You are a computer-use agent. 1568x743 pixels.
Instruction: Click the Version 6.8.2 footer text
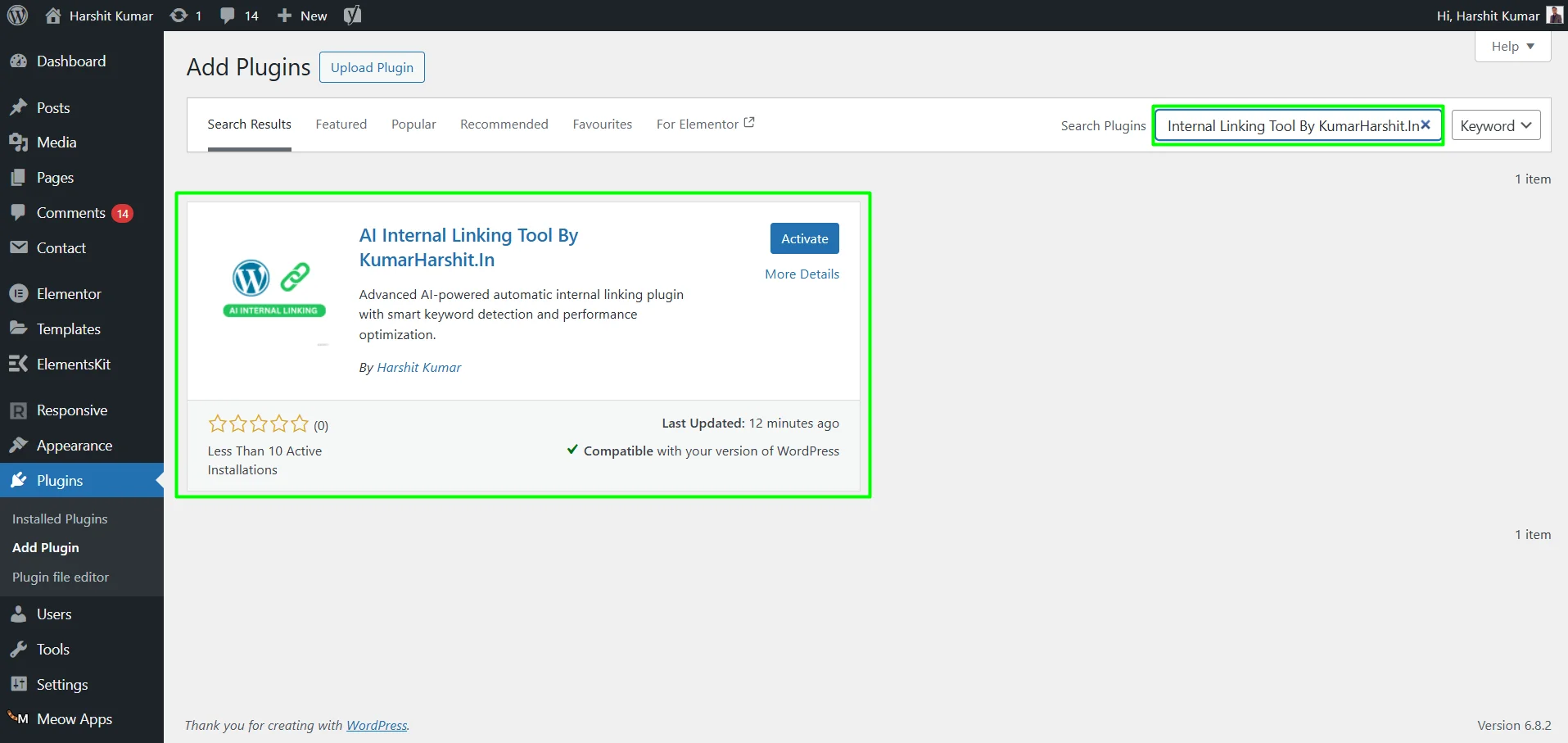coord(1514,726)
